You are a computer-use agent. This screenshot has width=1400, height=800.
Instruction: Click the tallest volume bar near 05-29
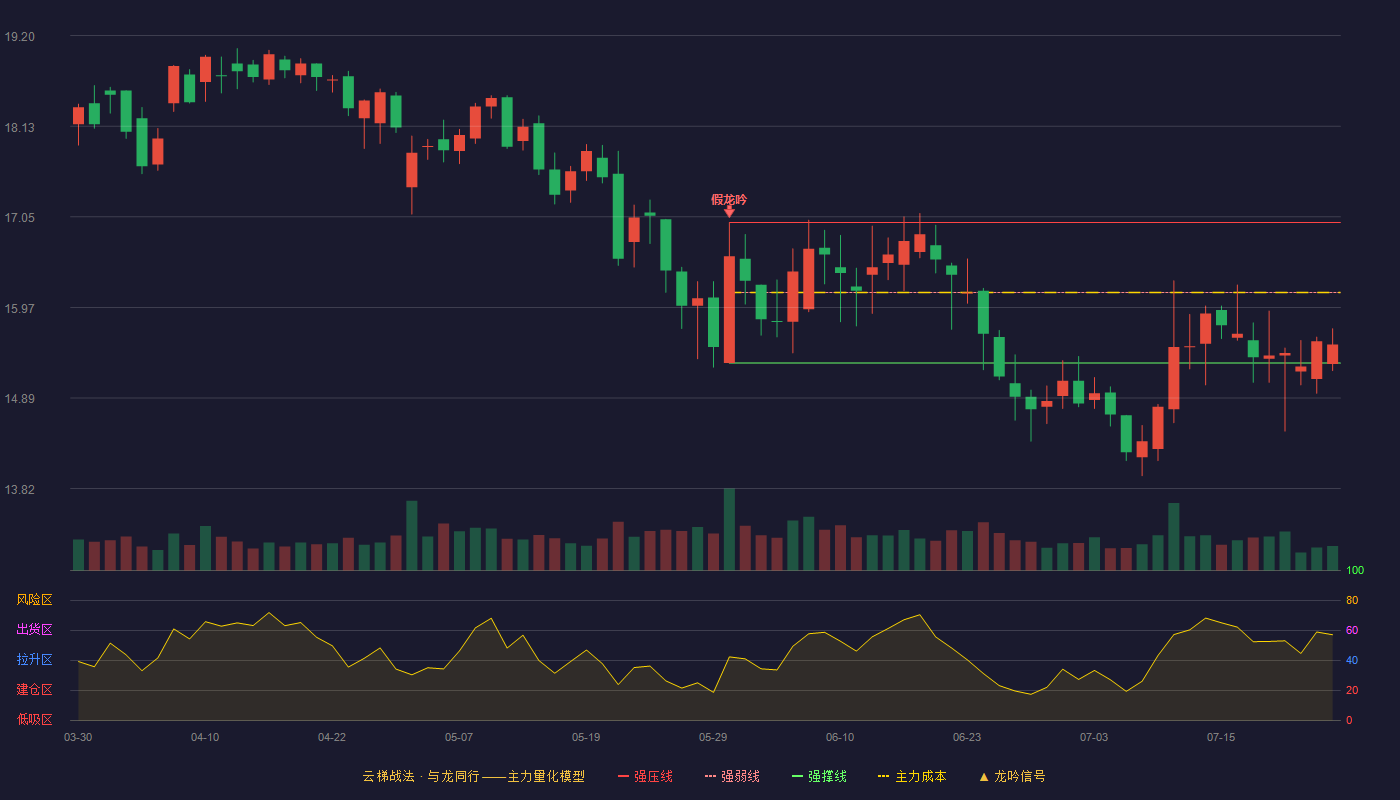(x=729, y=529)
